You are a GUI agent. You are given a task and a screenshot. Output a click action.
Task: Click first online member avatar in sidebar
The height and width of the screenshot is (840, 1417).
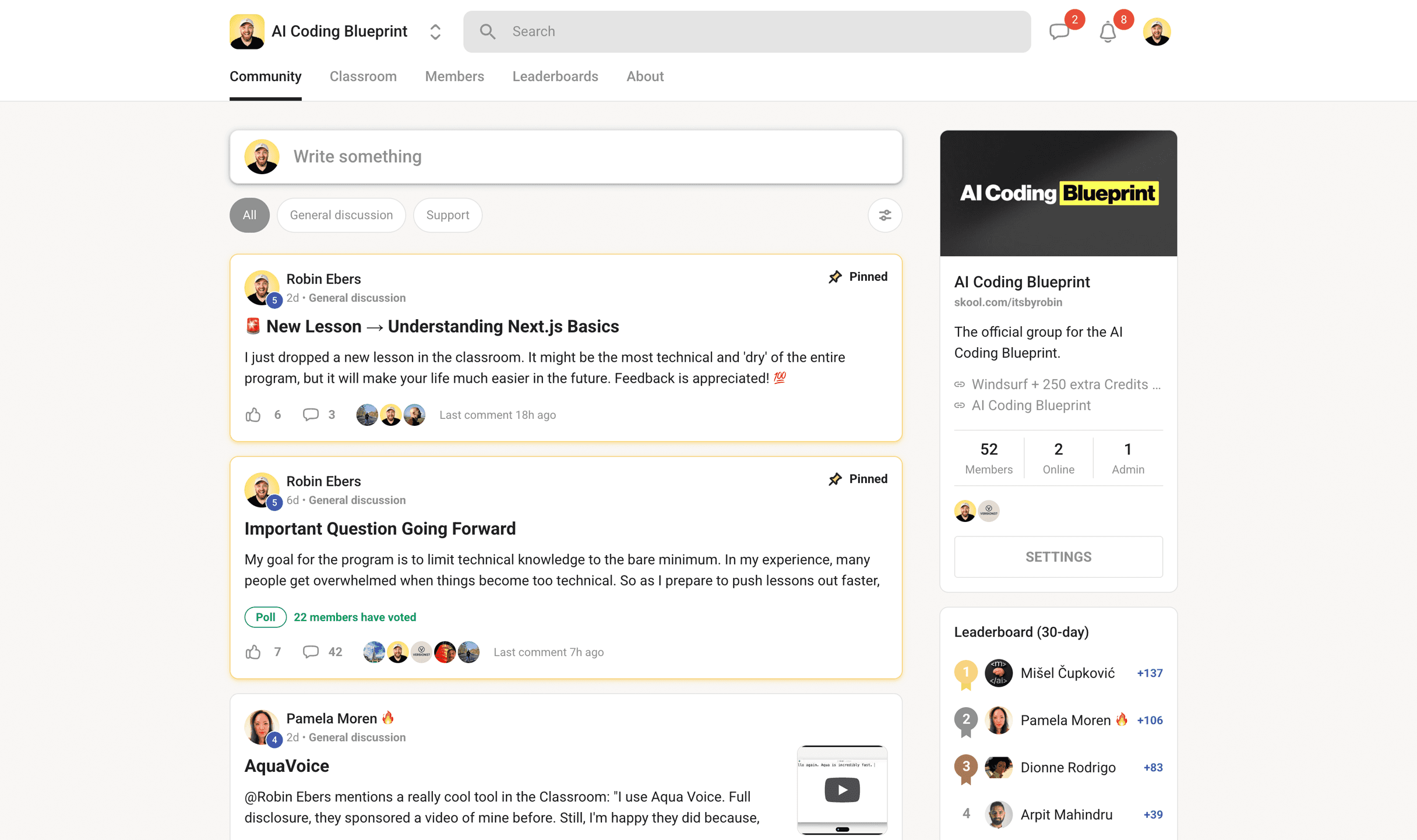click(965, 511)
